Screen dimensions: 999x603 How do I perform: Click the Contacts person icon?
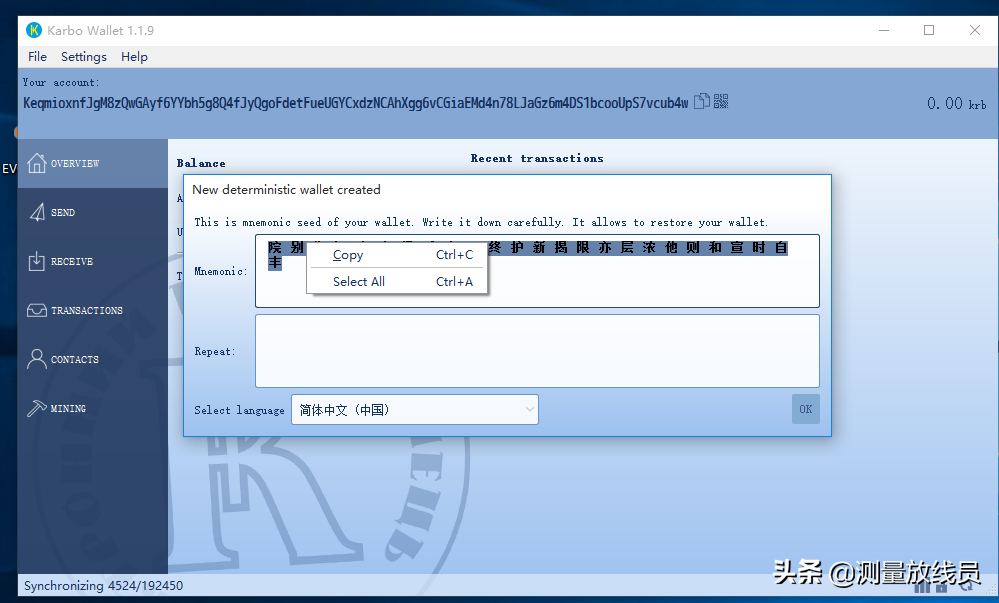[x=36, y=360]
